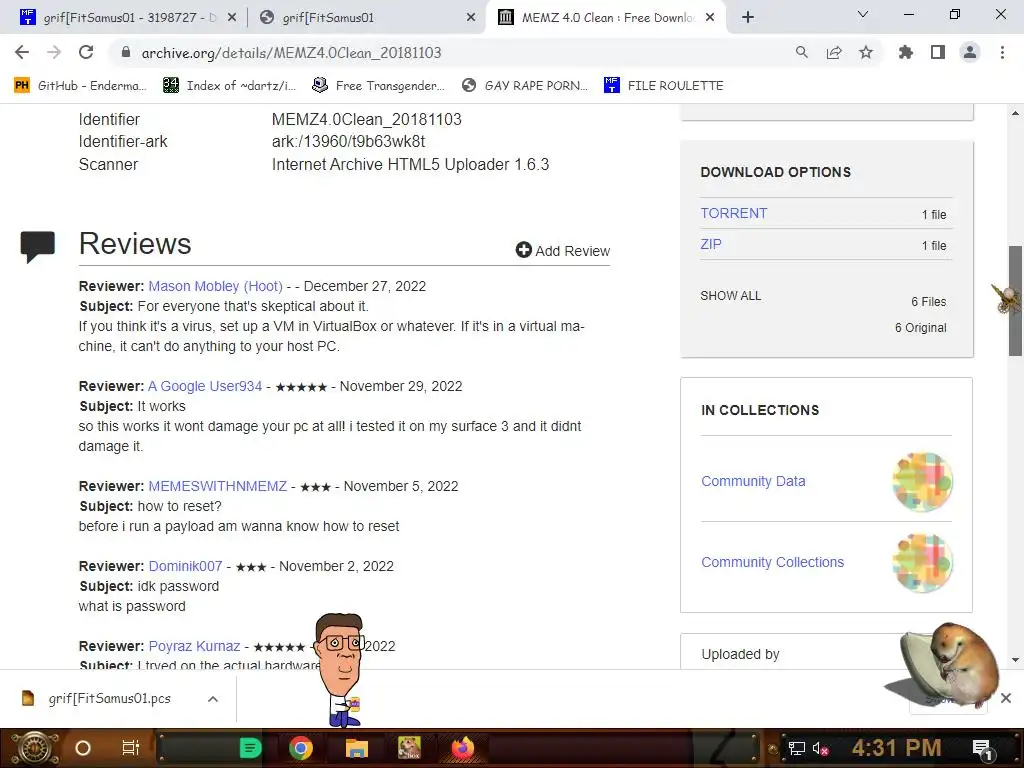Screen dimensions: 1024x768
Task: Open the Extensions puzzle icon
Action: [x=906, y=52]
